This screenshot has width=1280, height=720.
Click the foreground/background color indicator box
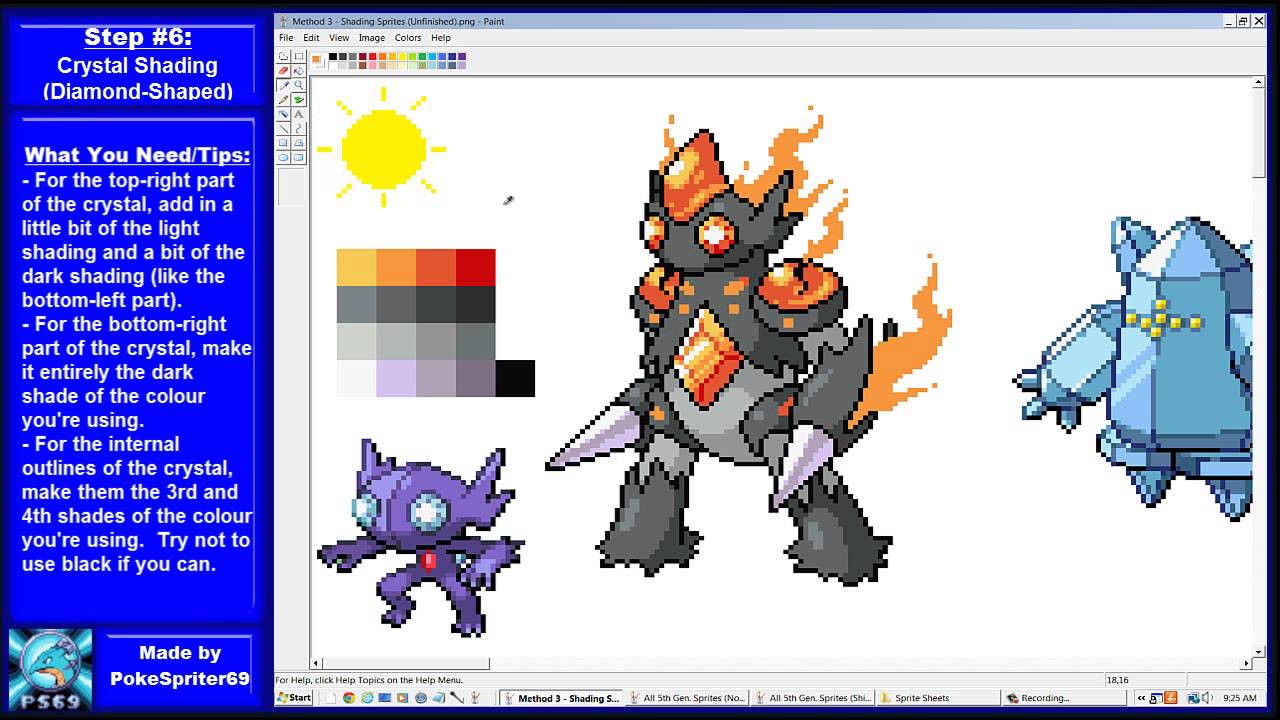pos(317,60)
